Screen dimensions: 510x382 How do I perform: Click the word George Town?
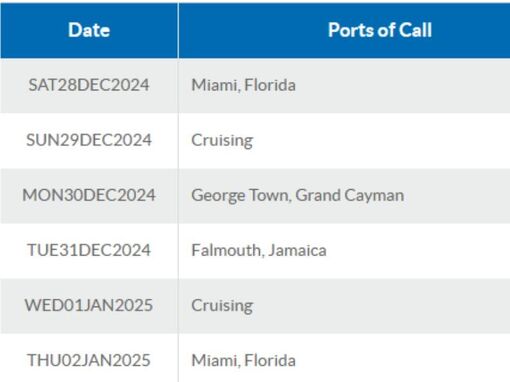pos(241,196)
